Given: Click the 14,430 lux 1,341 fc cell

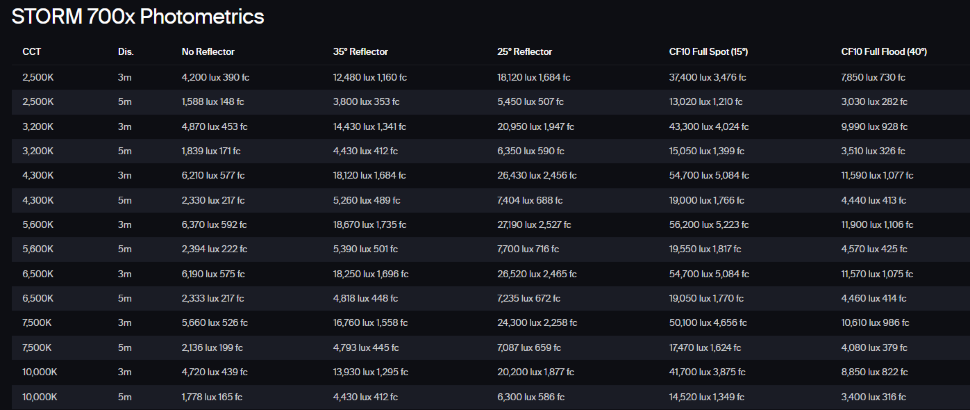Looking at the screenshot, I should coord(371,127).
